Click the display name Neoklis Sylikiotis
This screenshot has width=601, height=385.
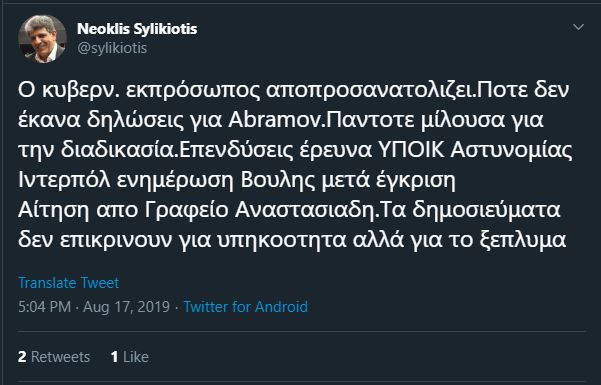click(x=137, y=29)
